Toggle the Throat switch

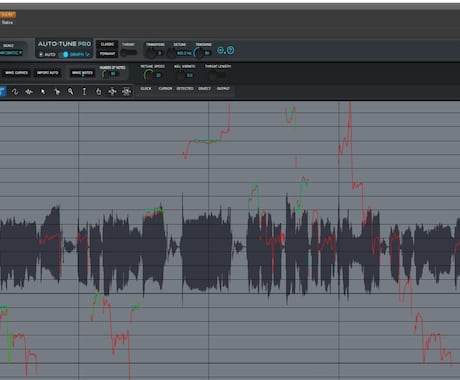click(x=129, y=53)
